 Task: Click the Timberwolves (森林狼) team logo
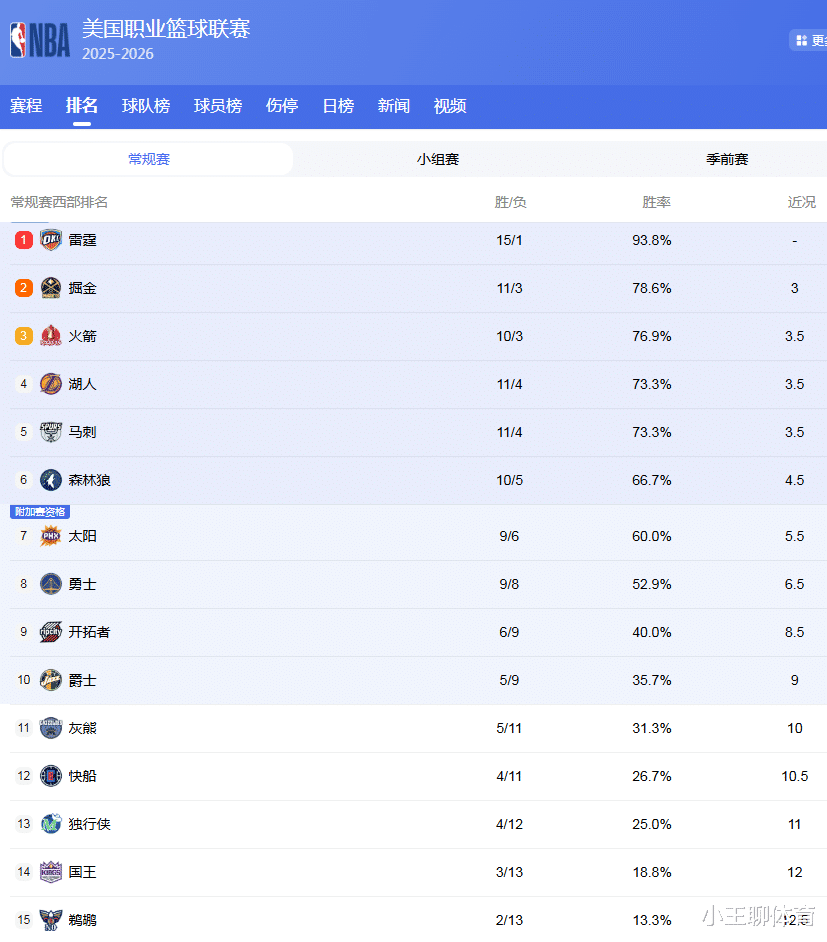click(50, 480)
